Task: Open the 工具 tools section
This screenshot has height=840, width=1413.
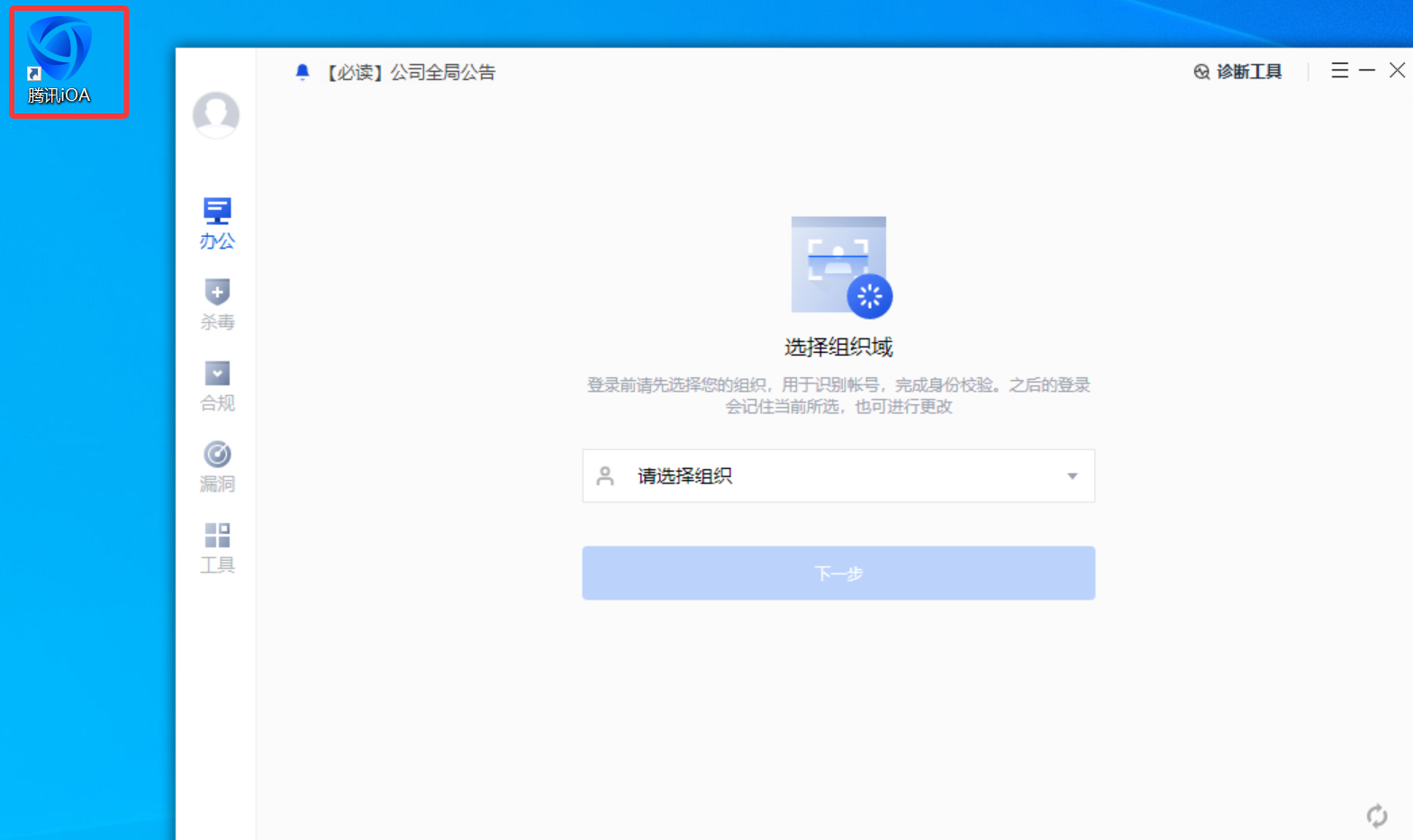Action: [217, 548]
